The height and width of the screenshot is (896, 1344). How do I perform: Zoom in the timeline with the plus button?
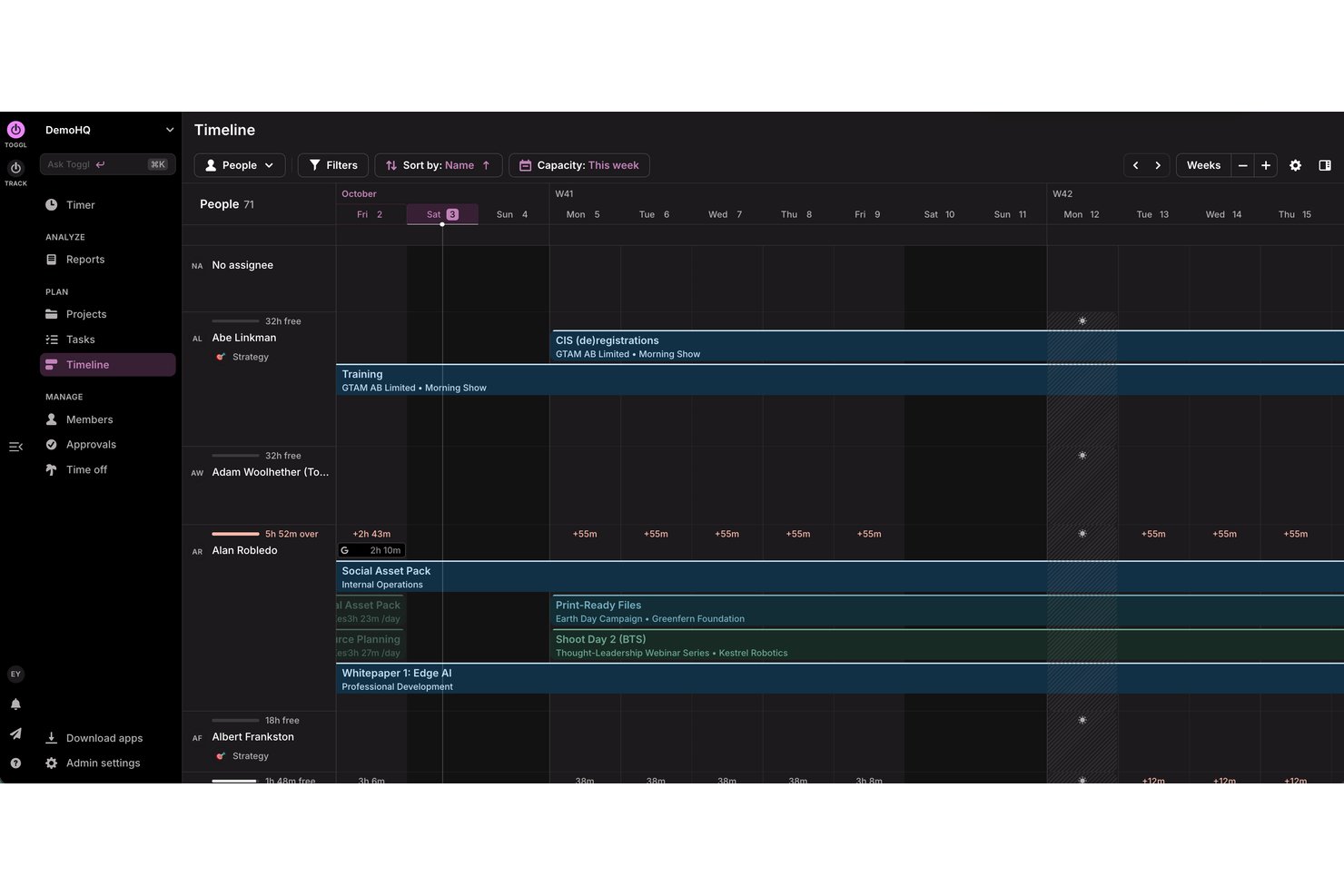(1266, 165)
